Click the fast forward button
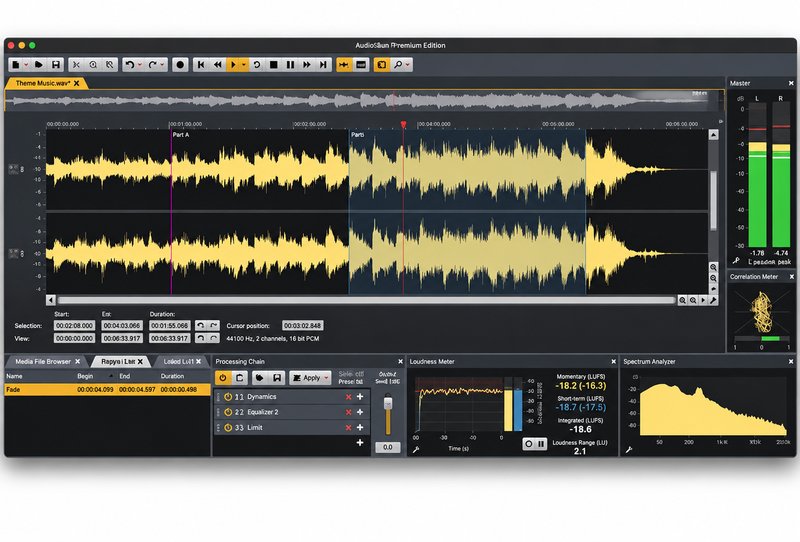Image resolution: width=800 pixels, height=542 pixels. (x=307, y=65)
